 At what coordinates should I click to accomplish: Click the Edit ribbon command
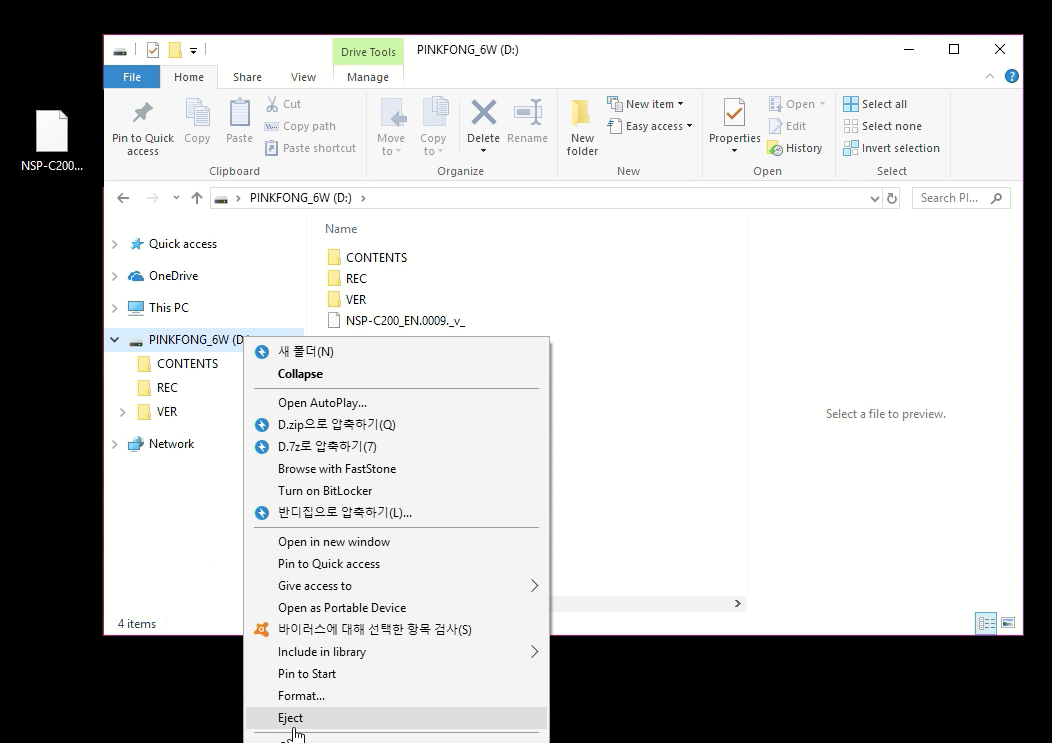click(x=788, y=126)
